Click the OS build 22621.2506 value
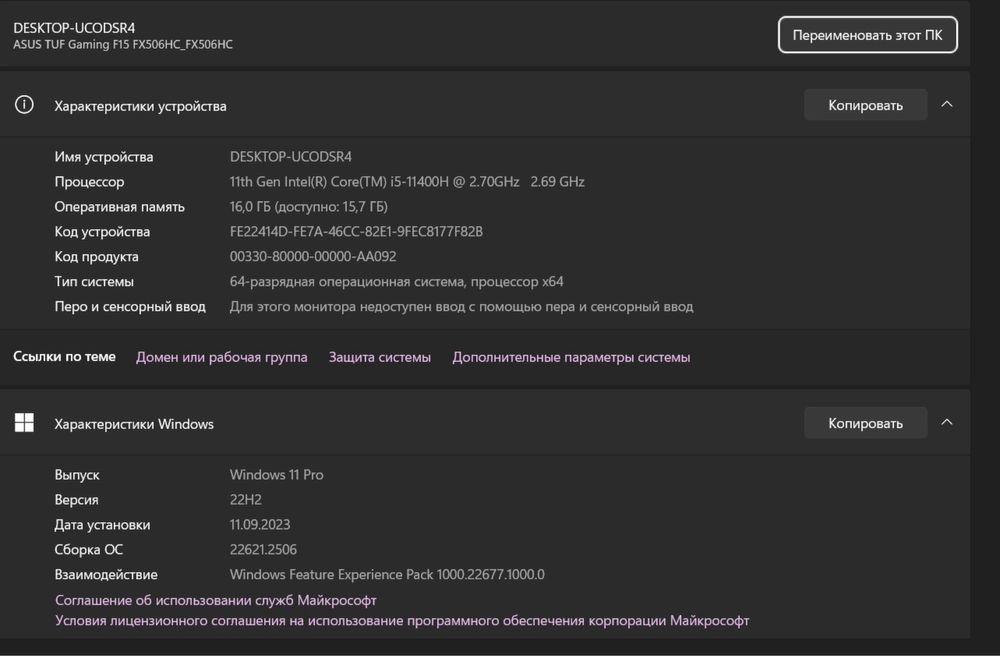 (263, 549)
